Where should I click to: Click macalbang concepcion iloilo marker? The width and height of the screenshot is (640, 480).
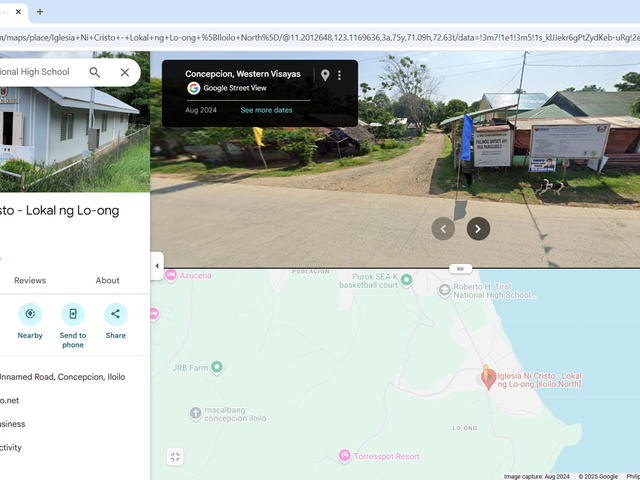click(196, 414)
